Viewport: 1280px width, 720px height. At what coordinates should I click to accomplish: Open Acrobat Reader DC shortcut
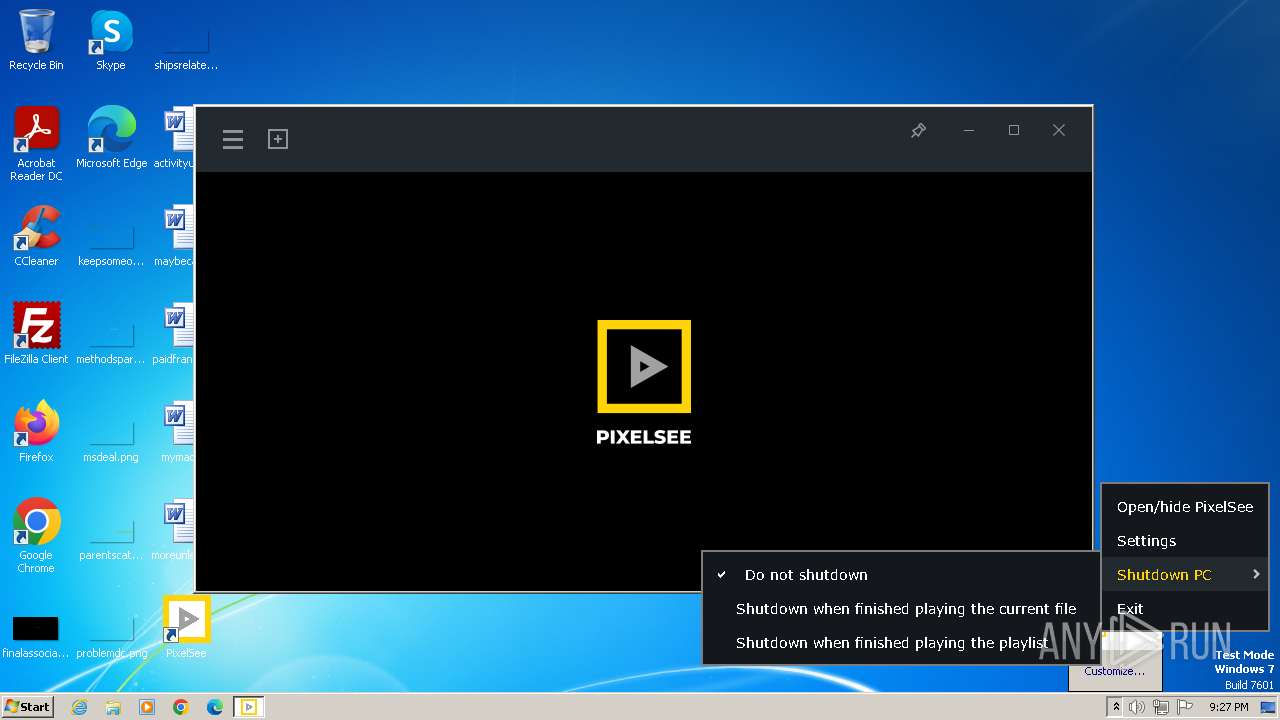[36, 144]
